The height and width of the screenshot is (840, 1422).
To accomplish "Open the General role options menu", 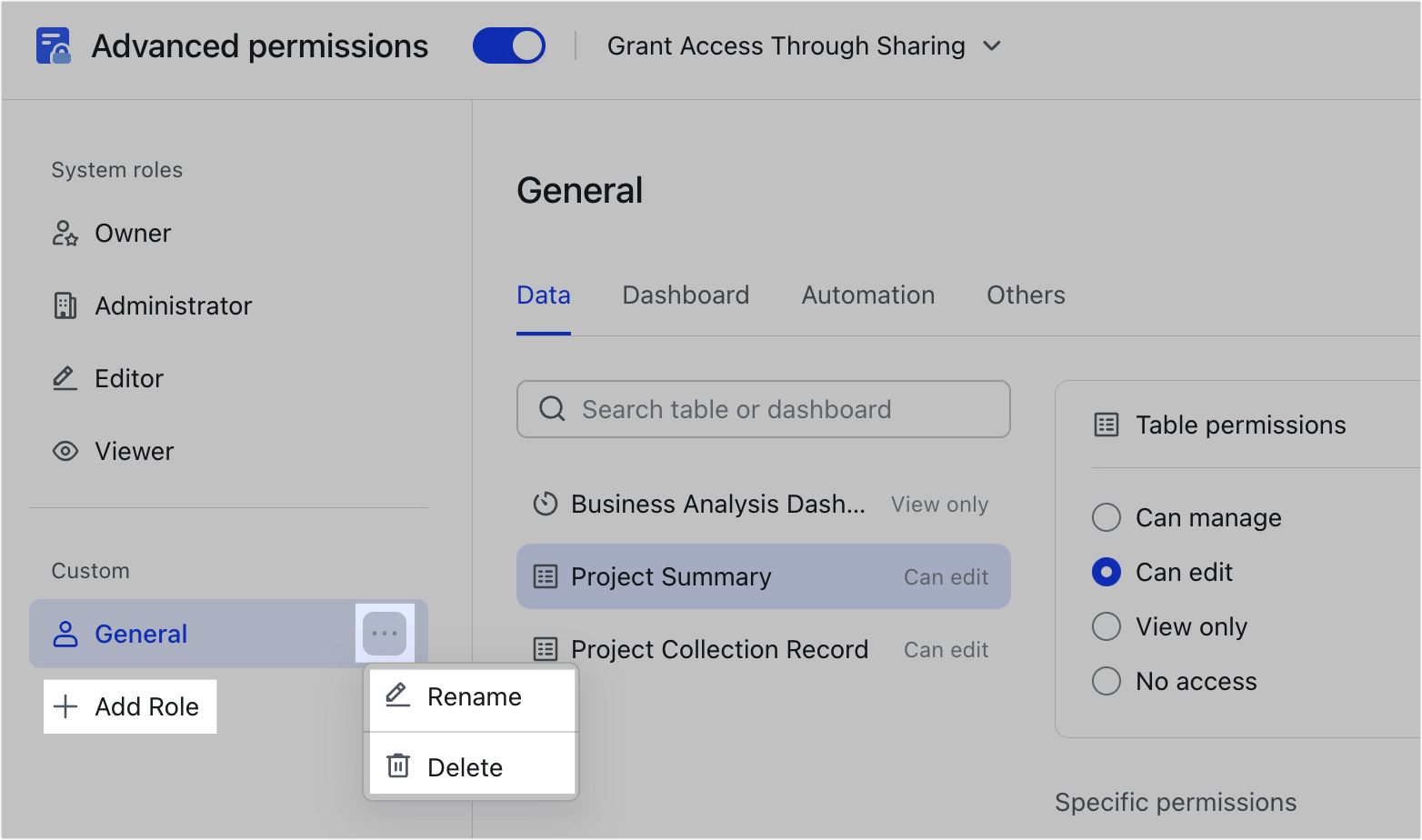I will 385,634.
